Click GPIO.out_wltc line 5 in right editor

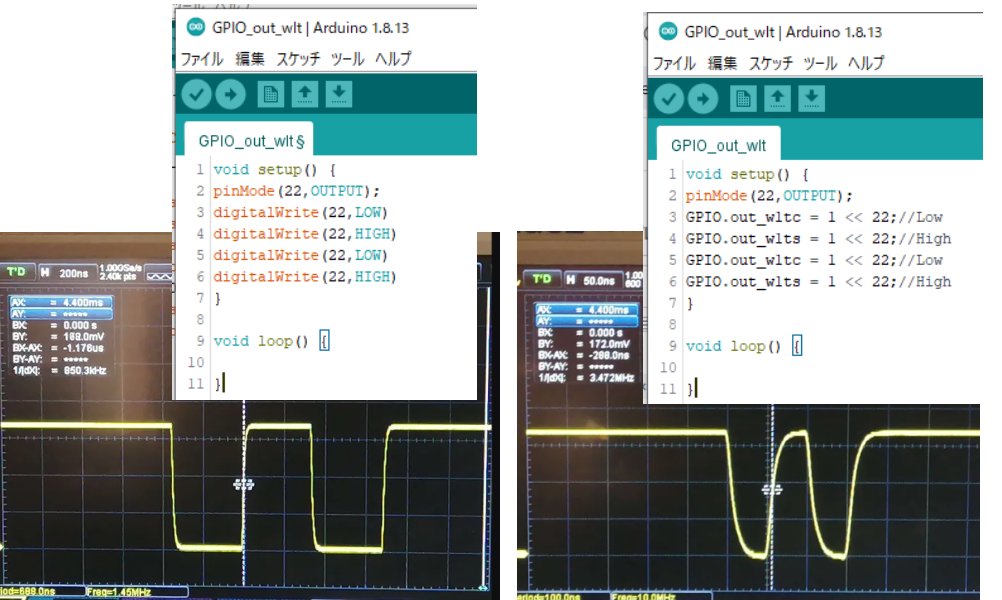click(814, 260)
